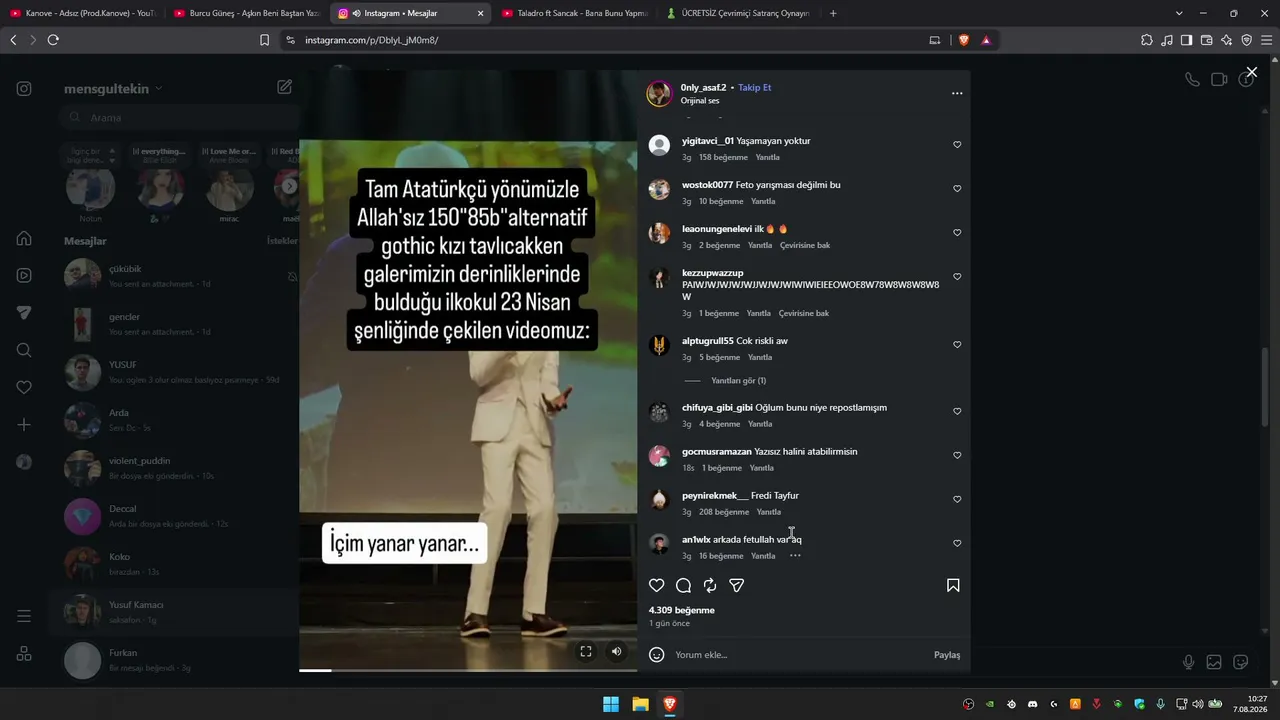The image size is (1280, 720).
Task: Open a new browser tab
Action: click(x=833, y=13)
